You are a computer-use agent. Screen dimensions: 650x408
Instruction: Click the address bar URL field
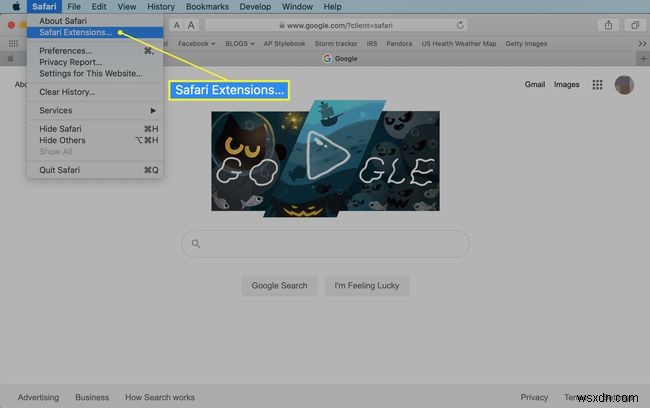[x=336, y=25]
